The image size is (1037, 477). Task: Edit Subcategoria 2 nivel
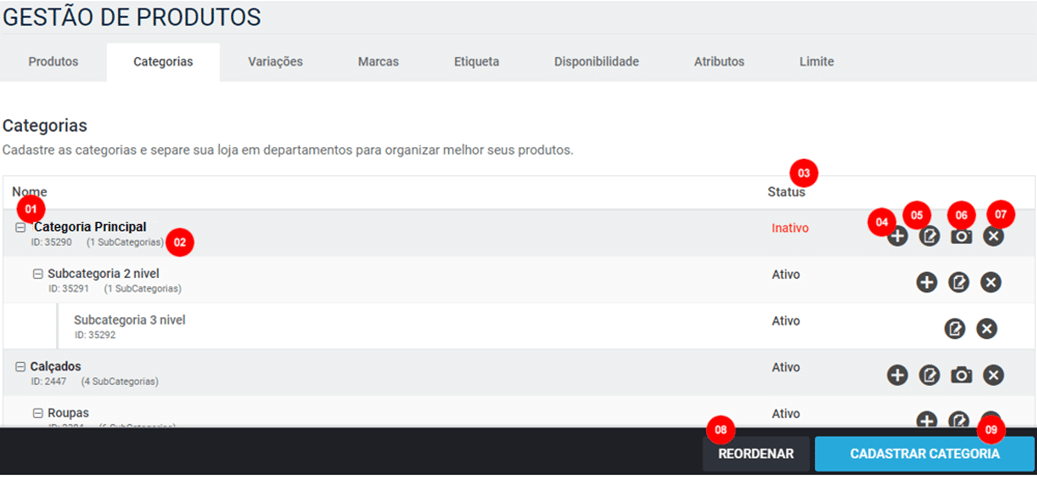coord(958,282)
